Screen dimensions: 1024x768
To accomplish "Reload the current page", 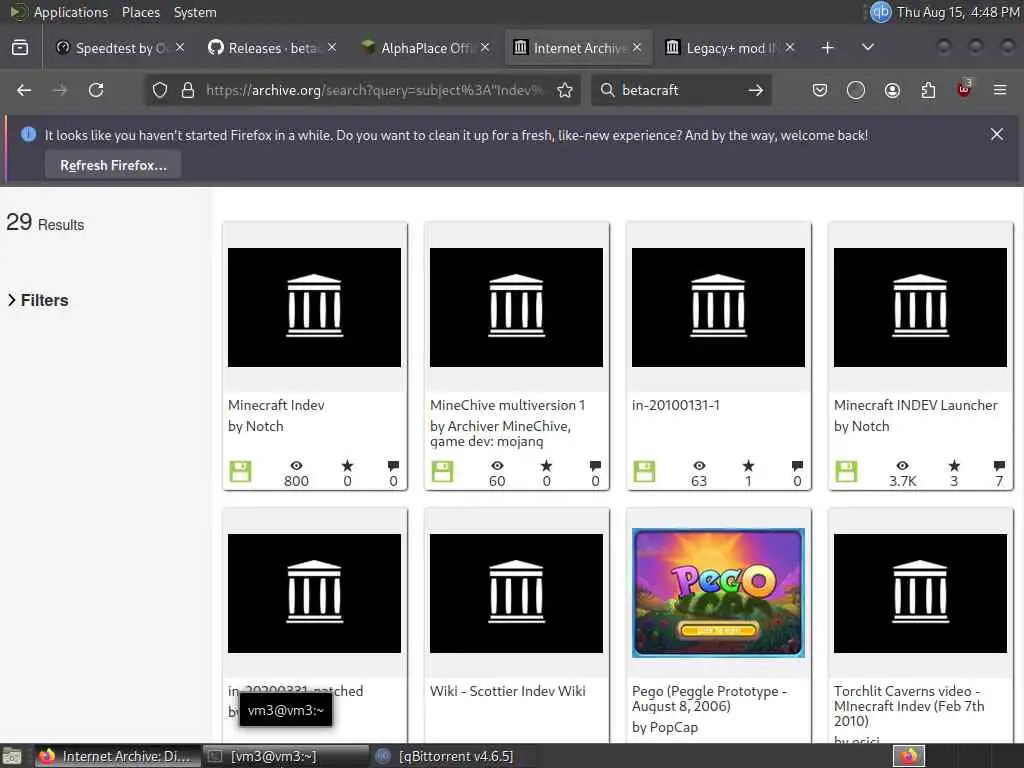I will pyautogui.click(x=96, y=90).
